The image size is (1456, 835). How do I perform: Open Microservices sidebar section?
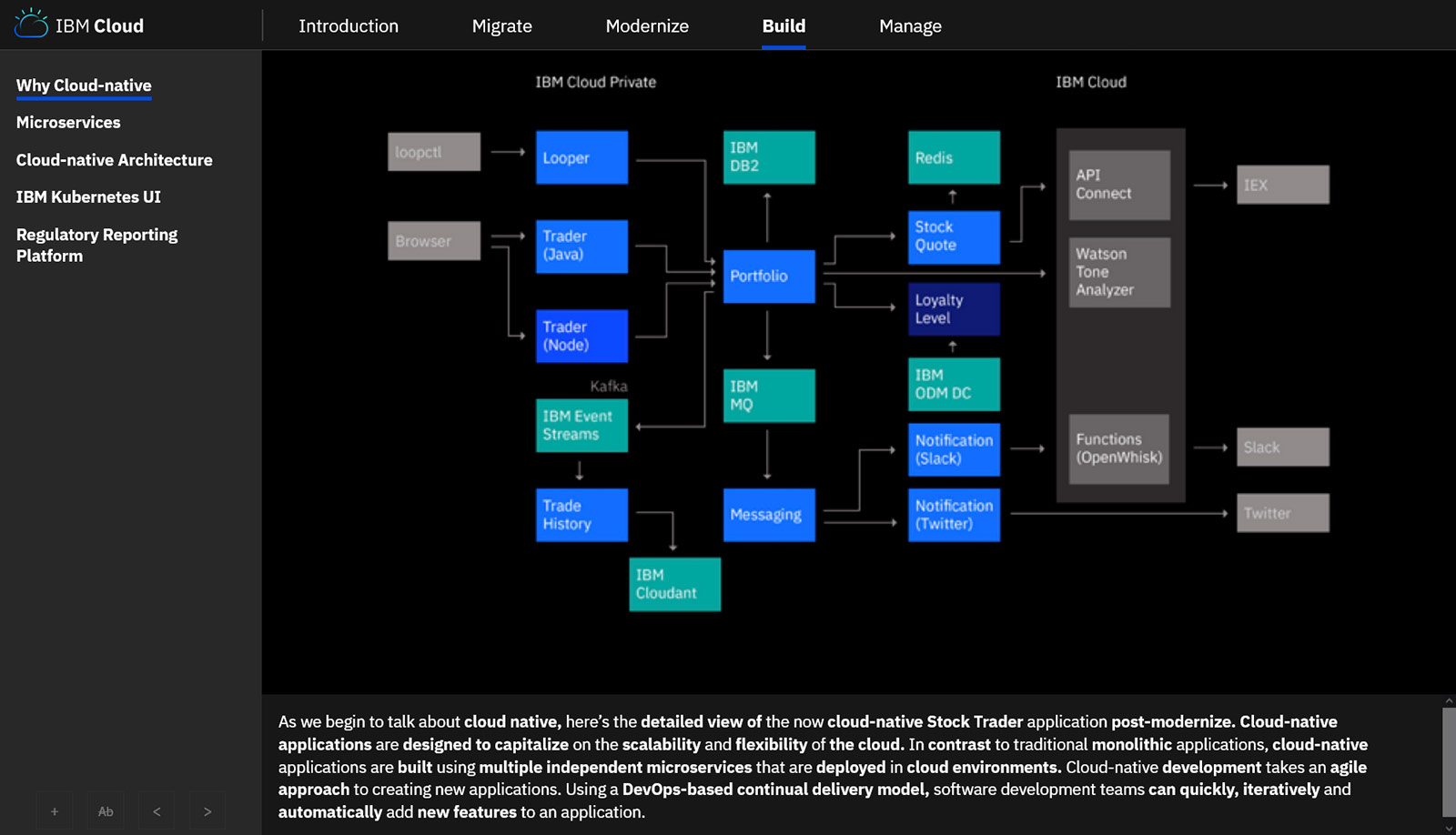click(68, 122)
